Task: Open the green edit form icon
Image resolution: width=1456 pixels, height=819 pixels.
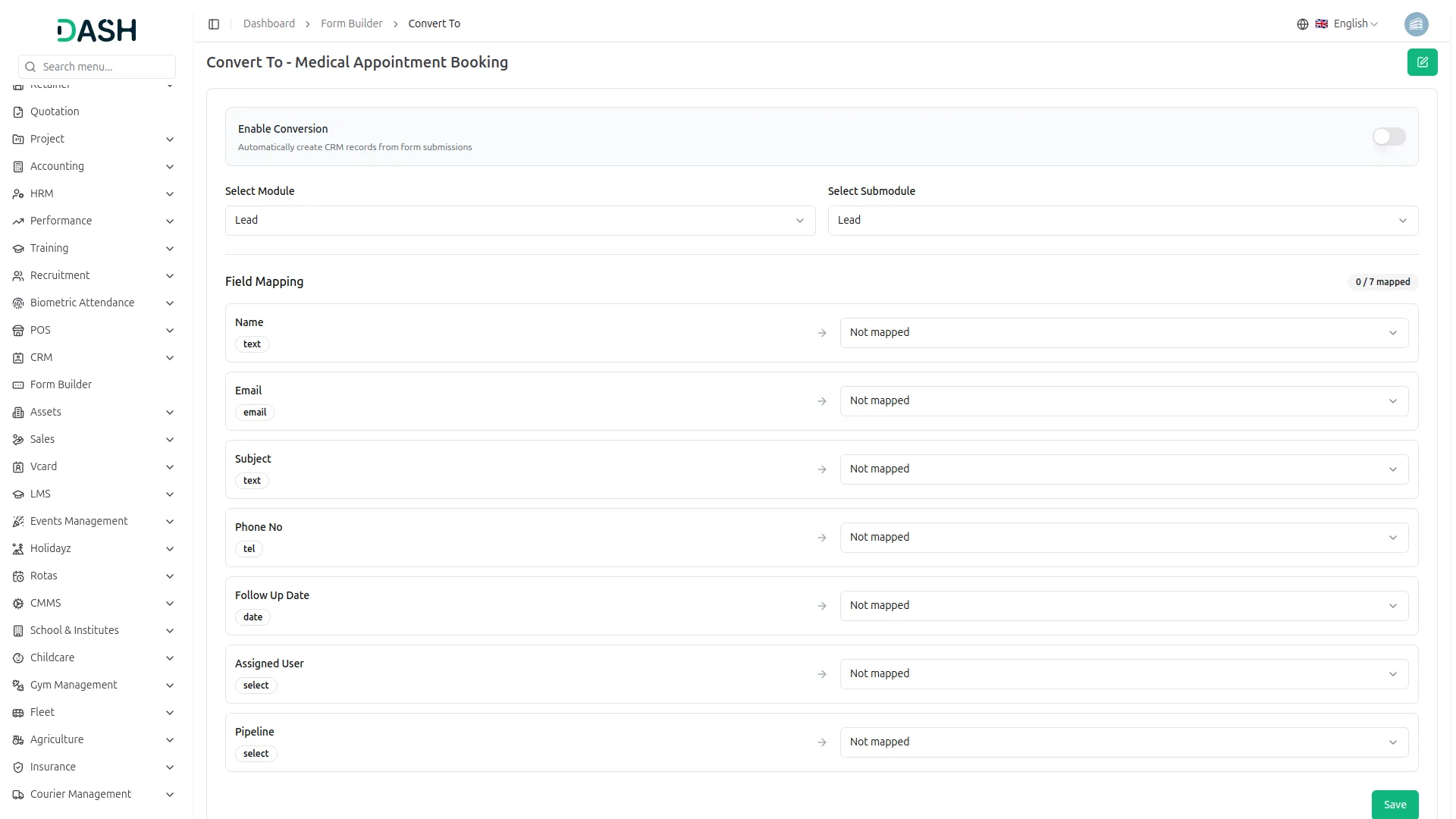Action: click(1423, 62)
